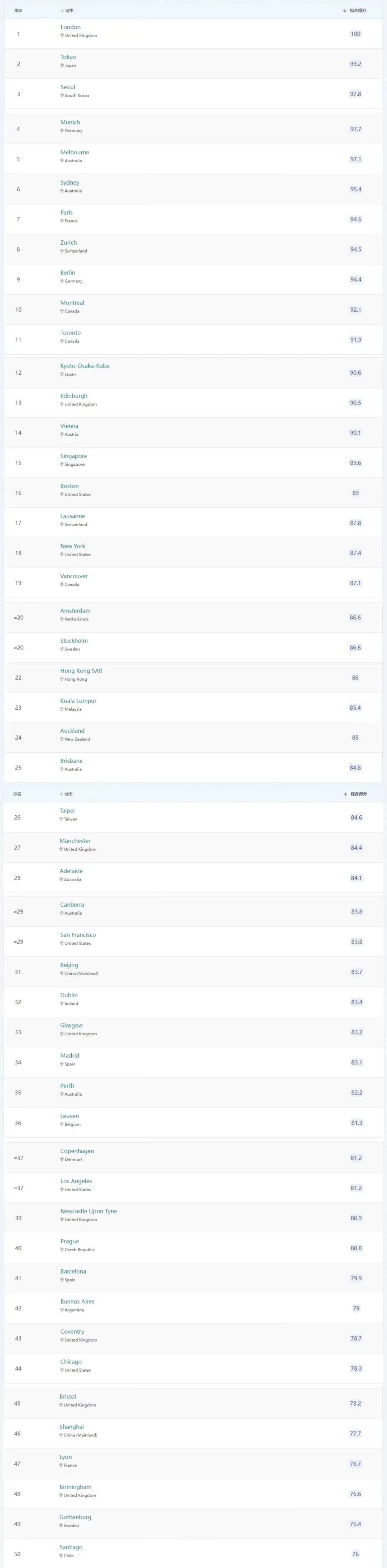
Task: Click the location pin next to Netherlands
Action: pyautogui.click(x=62, y=619)
